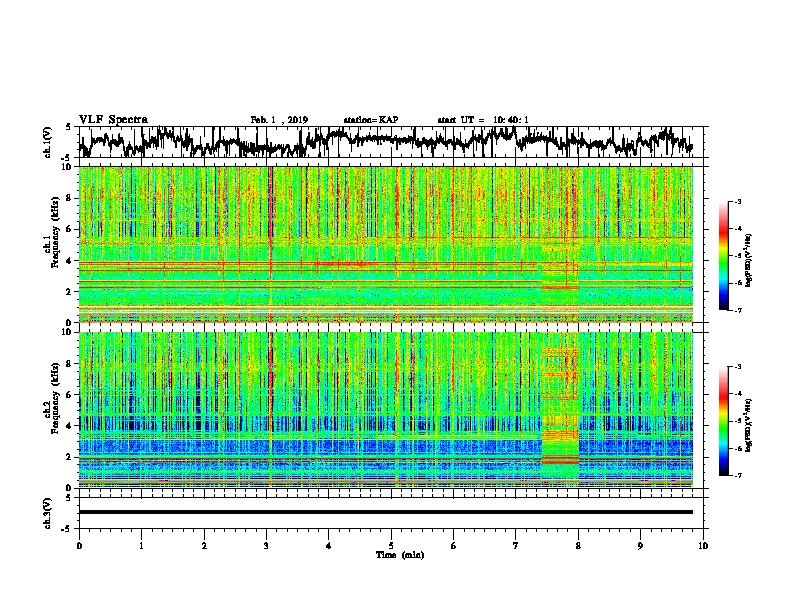792x612 pixels.
Task: Click the ch.3(V) flat black trace
Action: click(386, 512)
